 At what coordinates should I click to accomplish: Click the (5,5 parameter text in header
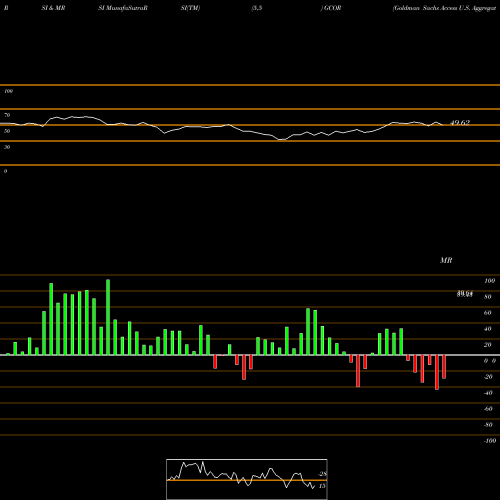tap(257, 8)
